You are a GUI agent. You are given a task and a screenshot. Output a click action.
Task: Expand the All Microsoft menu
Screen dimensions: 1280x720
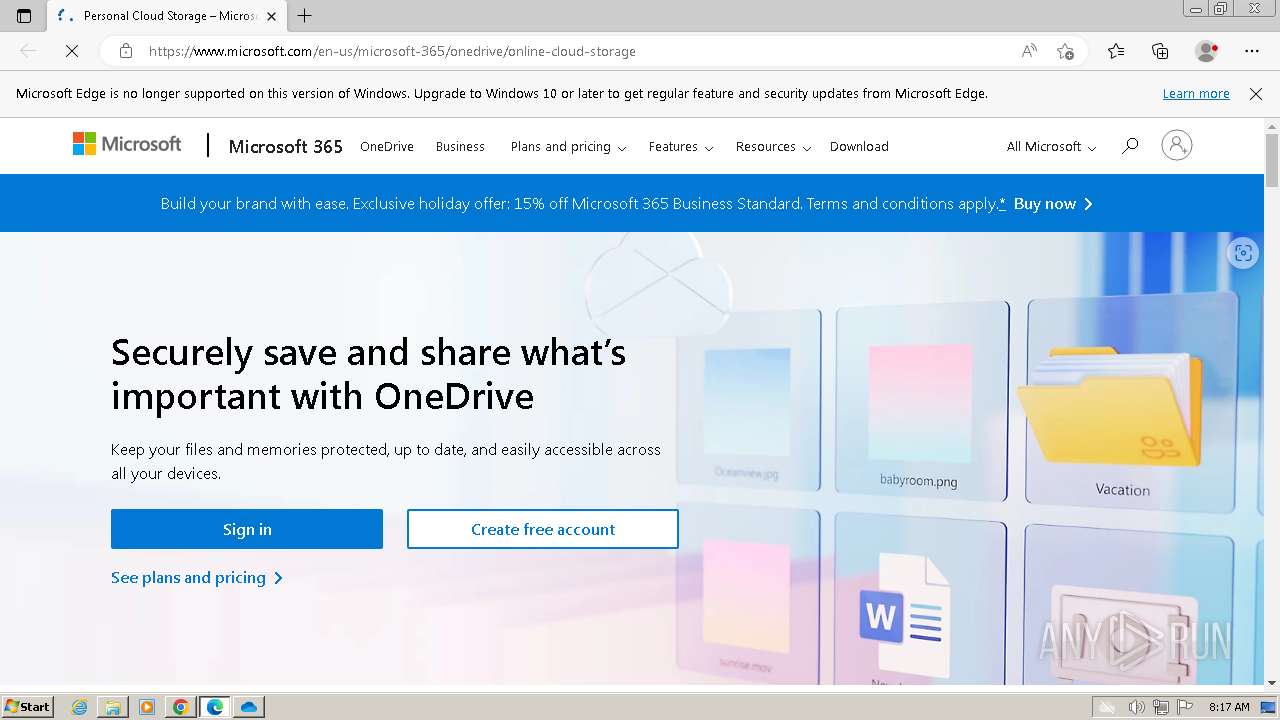(1051, 146)
